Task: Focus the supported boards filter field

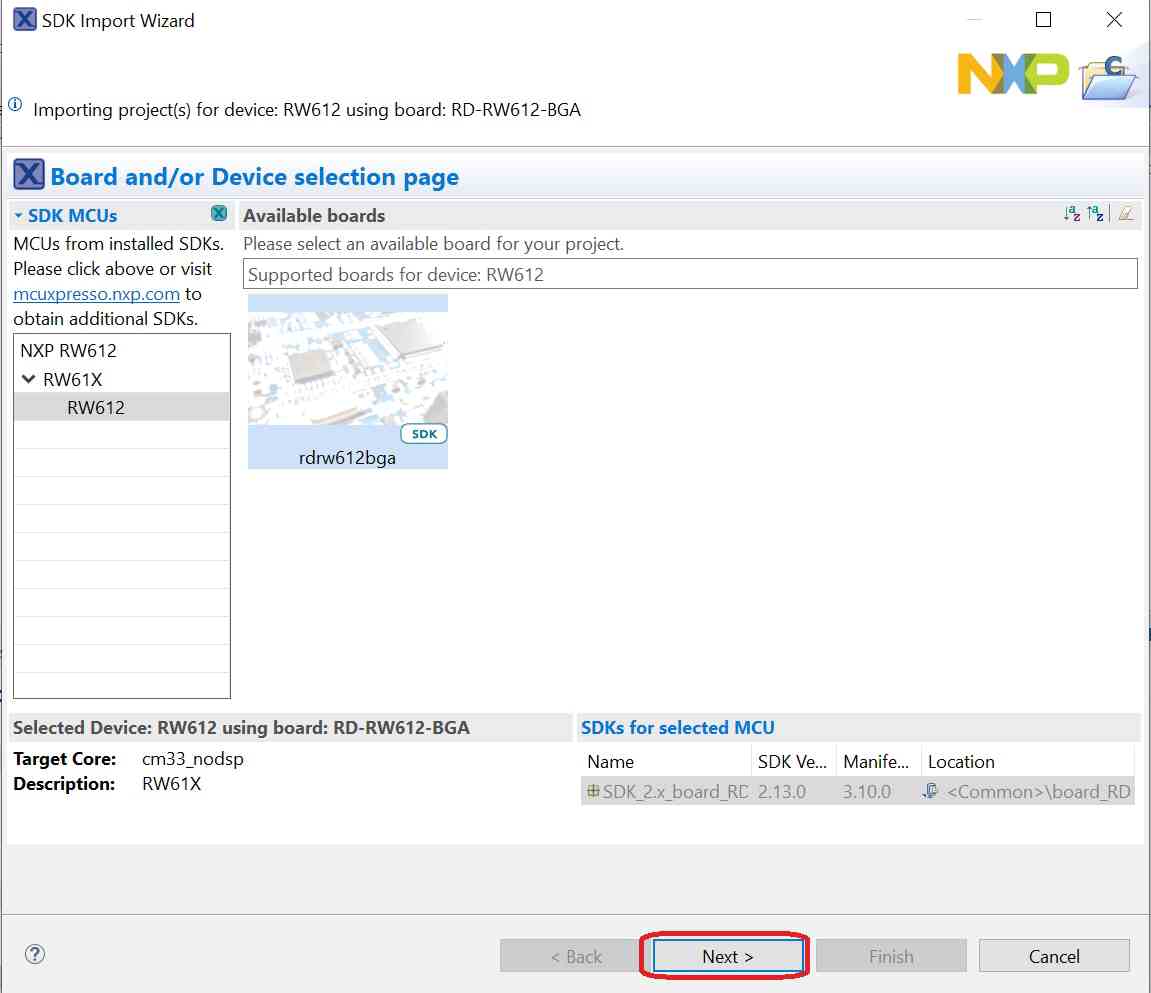Action: (x=690, y=274)
